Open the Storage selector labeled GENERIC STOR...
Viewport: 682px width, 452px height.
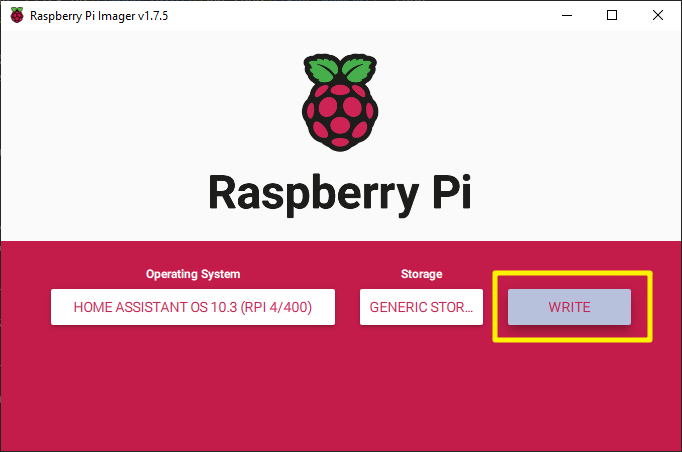point(421,307)
